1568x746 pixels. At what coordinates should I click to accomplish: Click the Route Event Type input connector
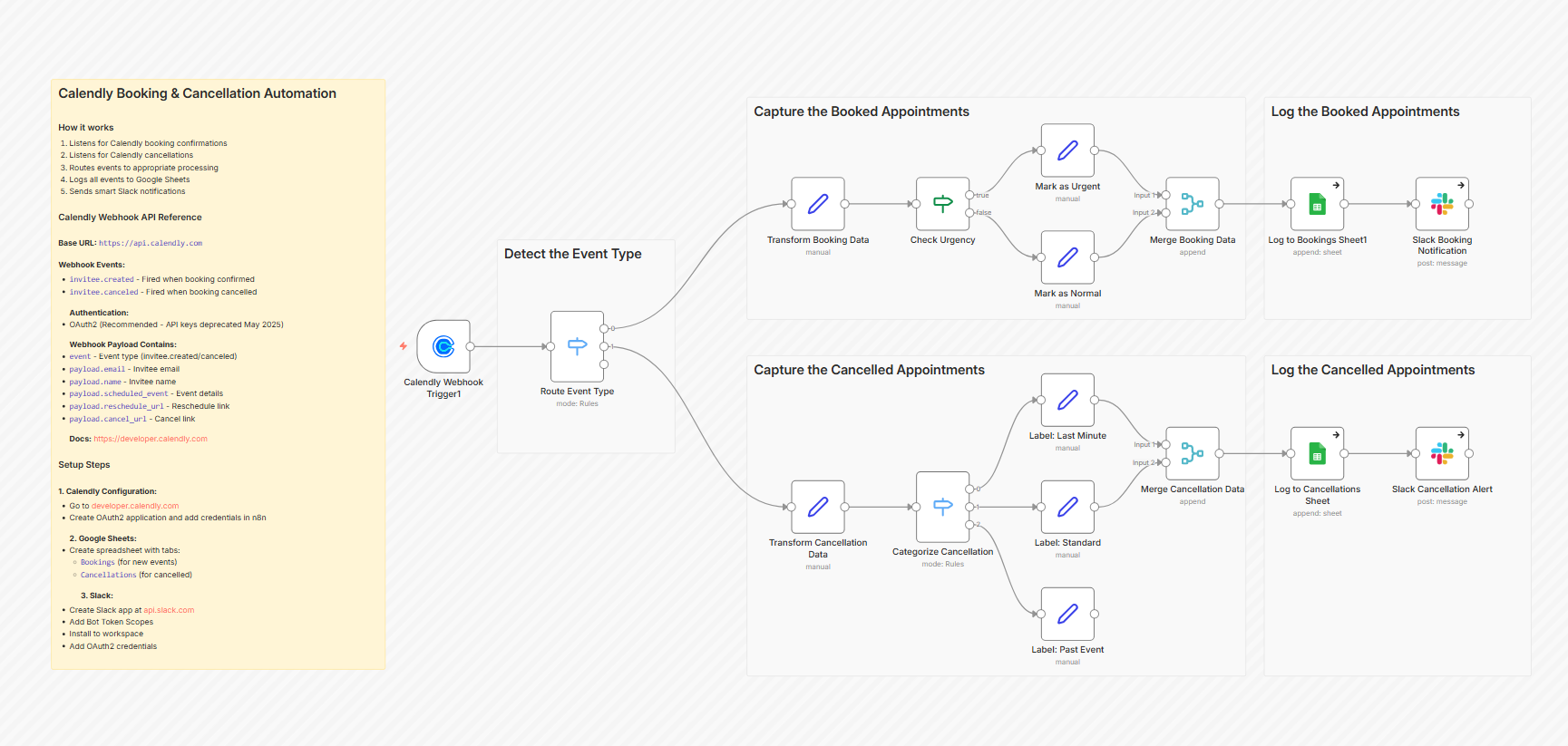click(550, 346)
